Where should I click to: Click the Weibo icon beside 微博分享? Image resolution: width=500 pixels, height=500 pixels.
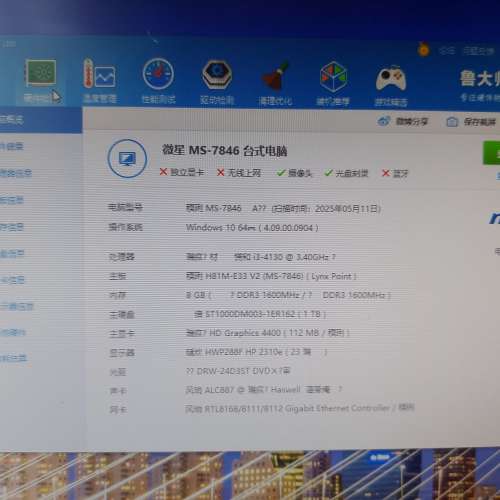[x=383, y=121]
